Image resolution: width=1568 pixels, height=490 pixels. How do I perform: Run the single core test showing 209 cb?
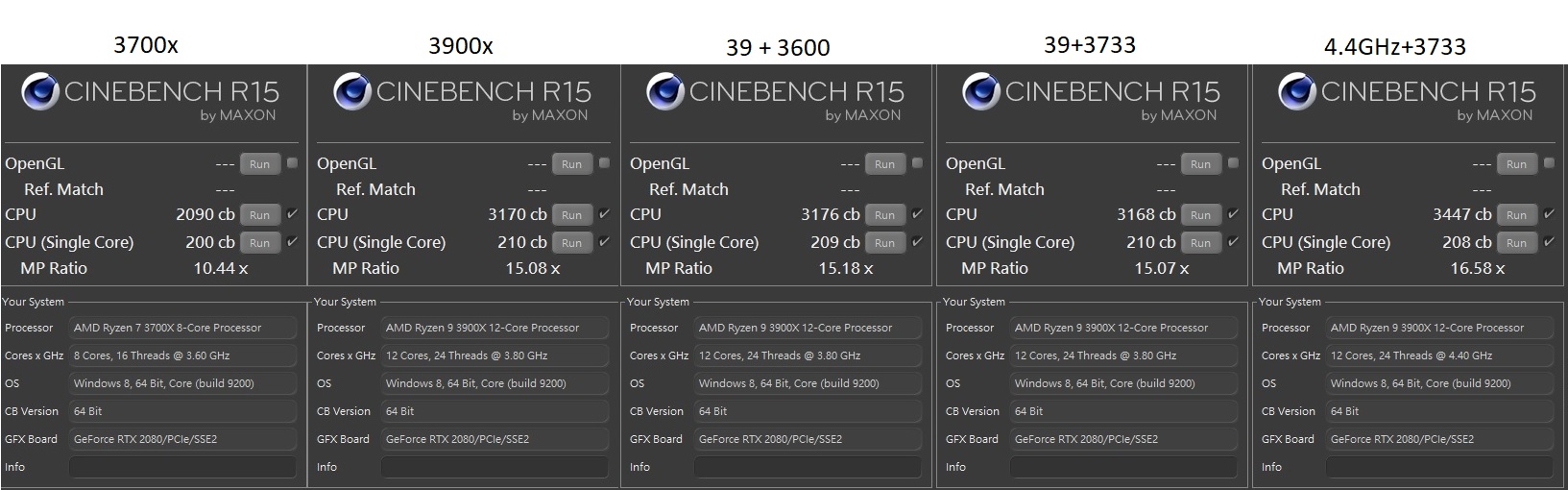pos(885,243)
